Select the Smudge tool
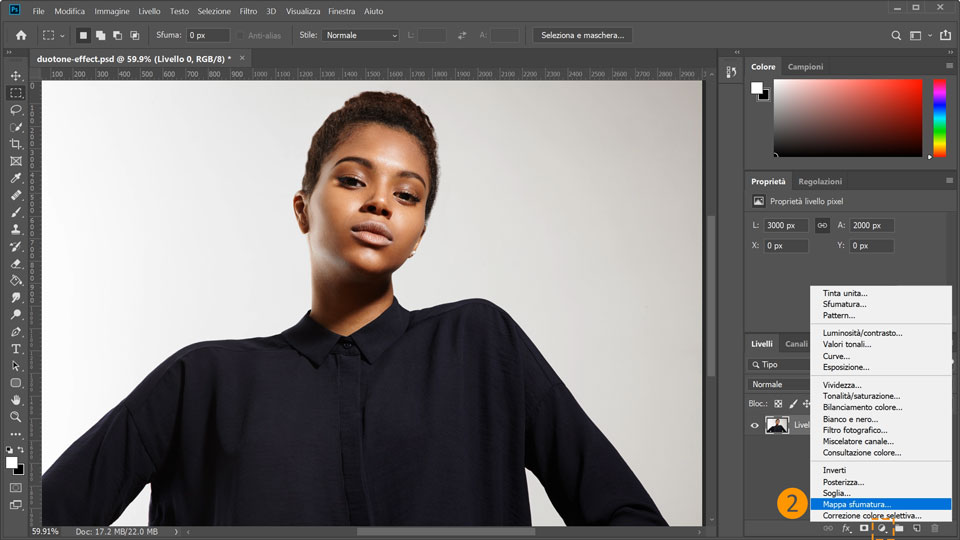The image size is (960, 540). [x=16, y=298]
